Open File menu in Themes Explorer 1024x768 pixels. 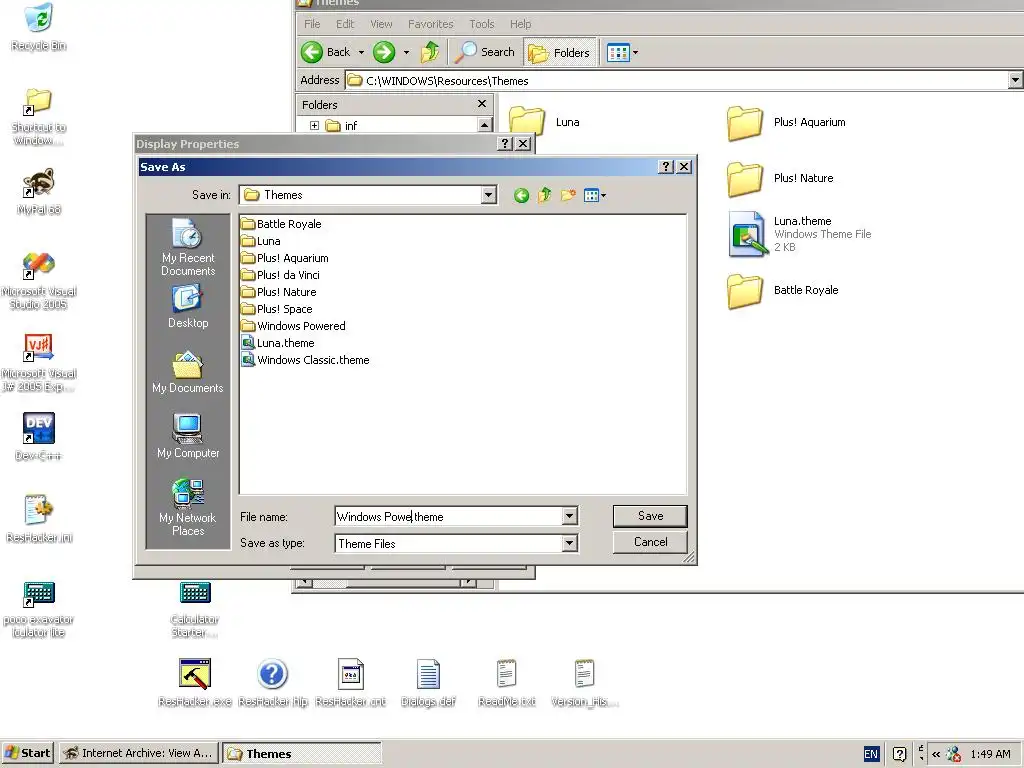pos(312,24)
